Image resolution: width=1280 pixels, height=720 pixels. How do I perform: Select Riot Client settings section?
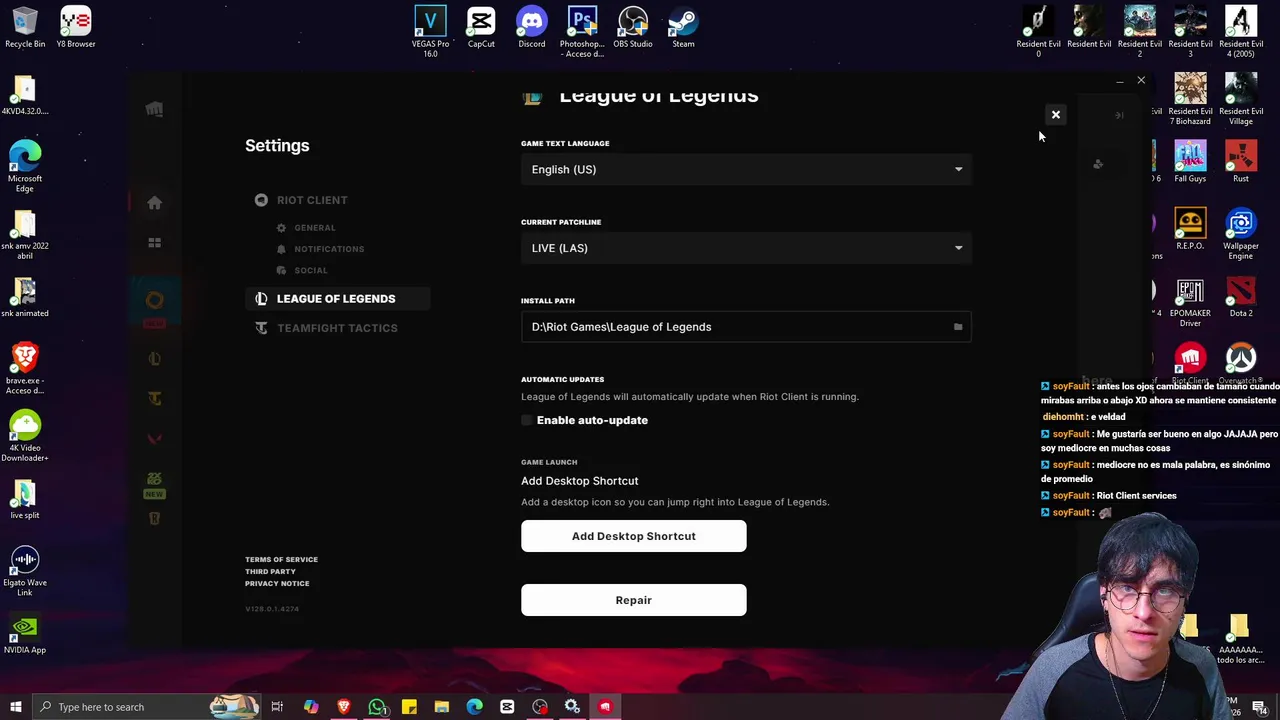pos(302,200)
